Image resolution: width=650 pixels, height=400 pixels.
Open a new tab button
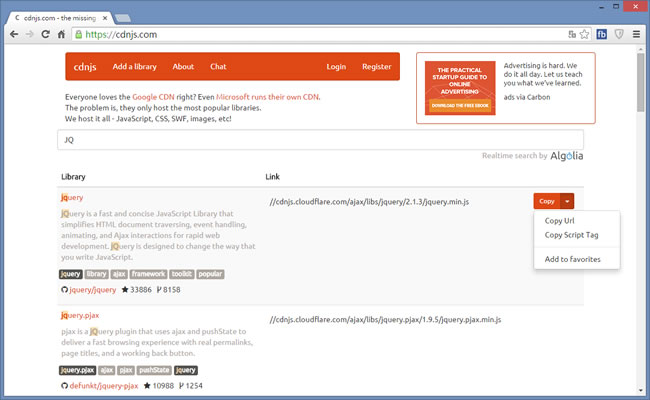[x=123, y=18]
